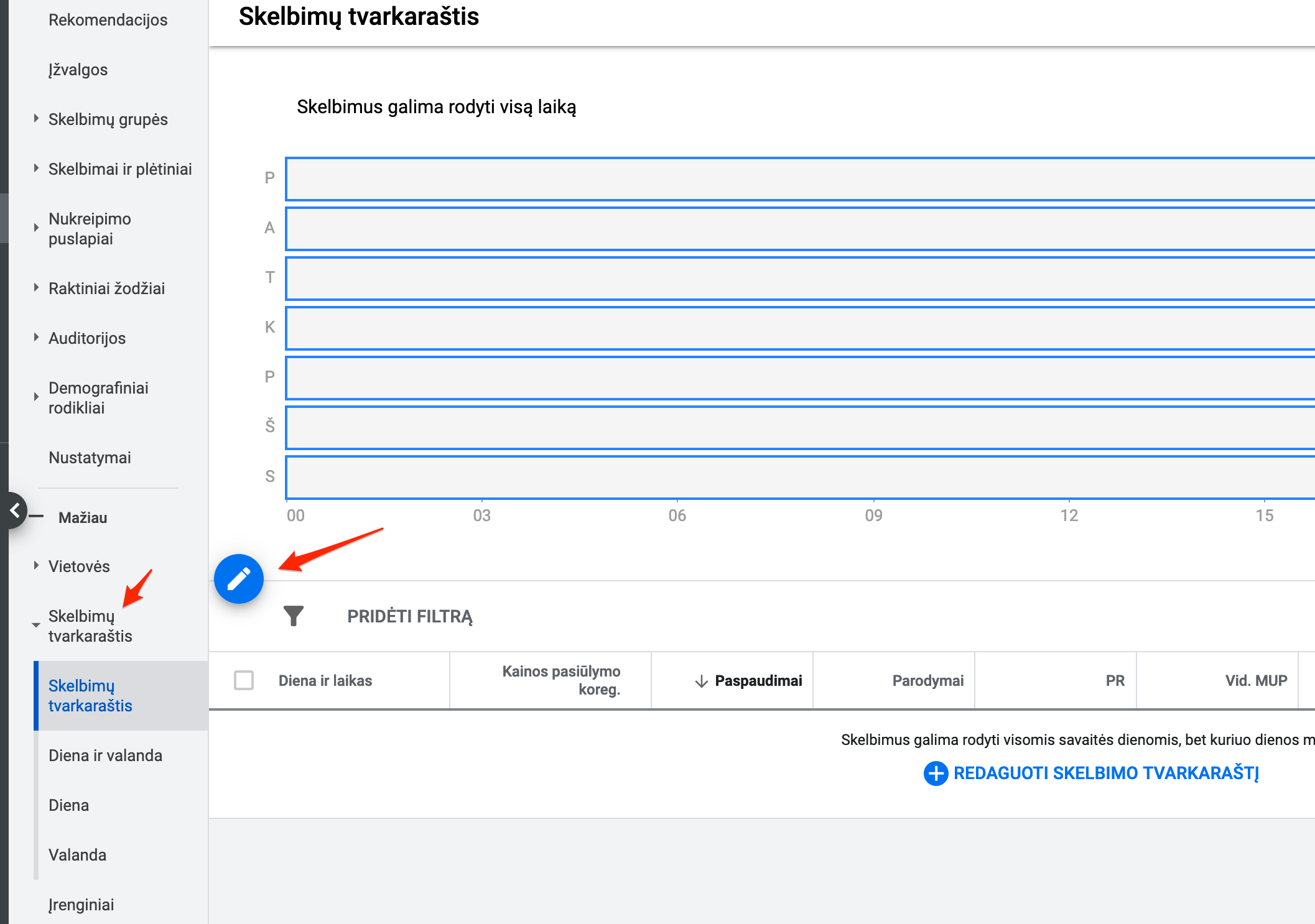Click the blue plus circle icon
The height and width of the screenshot is (924, 1315).
(x=936, y=773)
